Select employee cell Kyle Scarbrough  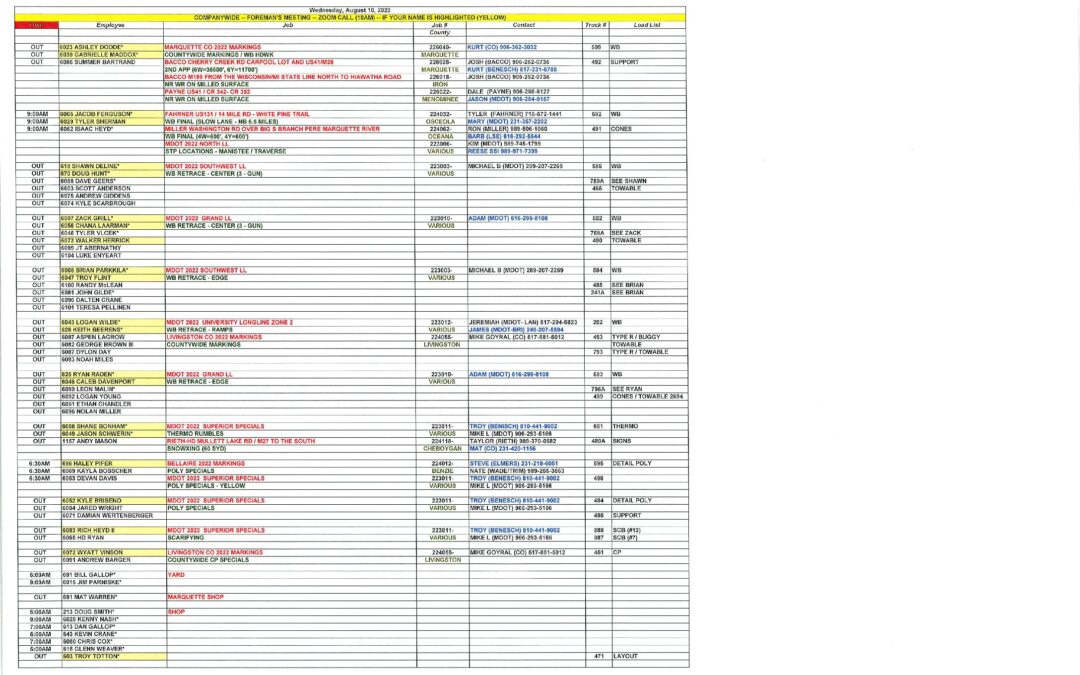(x=112, y=204)
